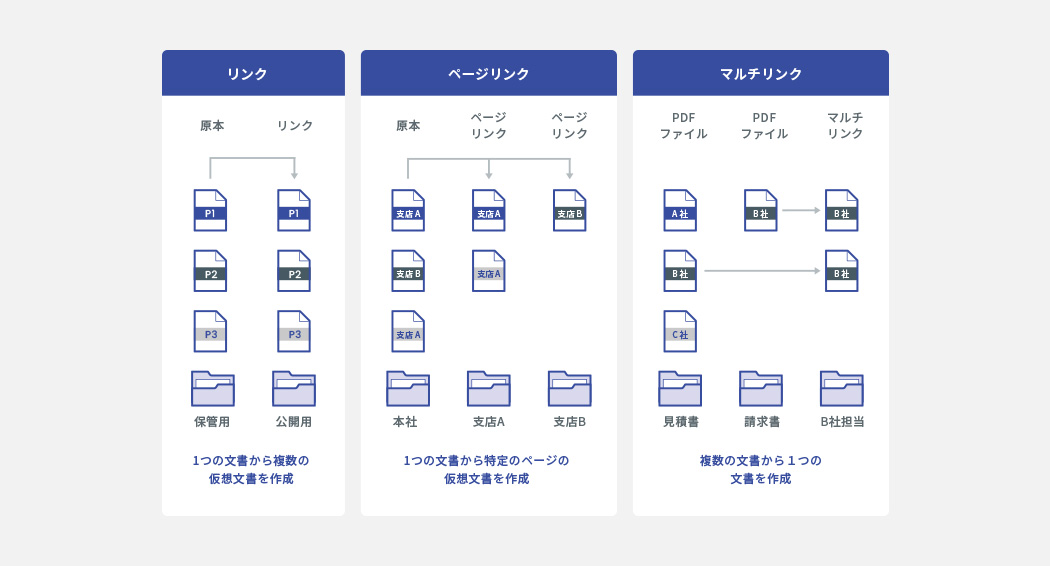This screenshot has width=1050, height=566.
Task: Open the 支店B folder icon
Action: (569, 388)
